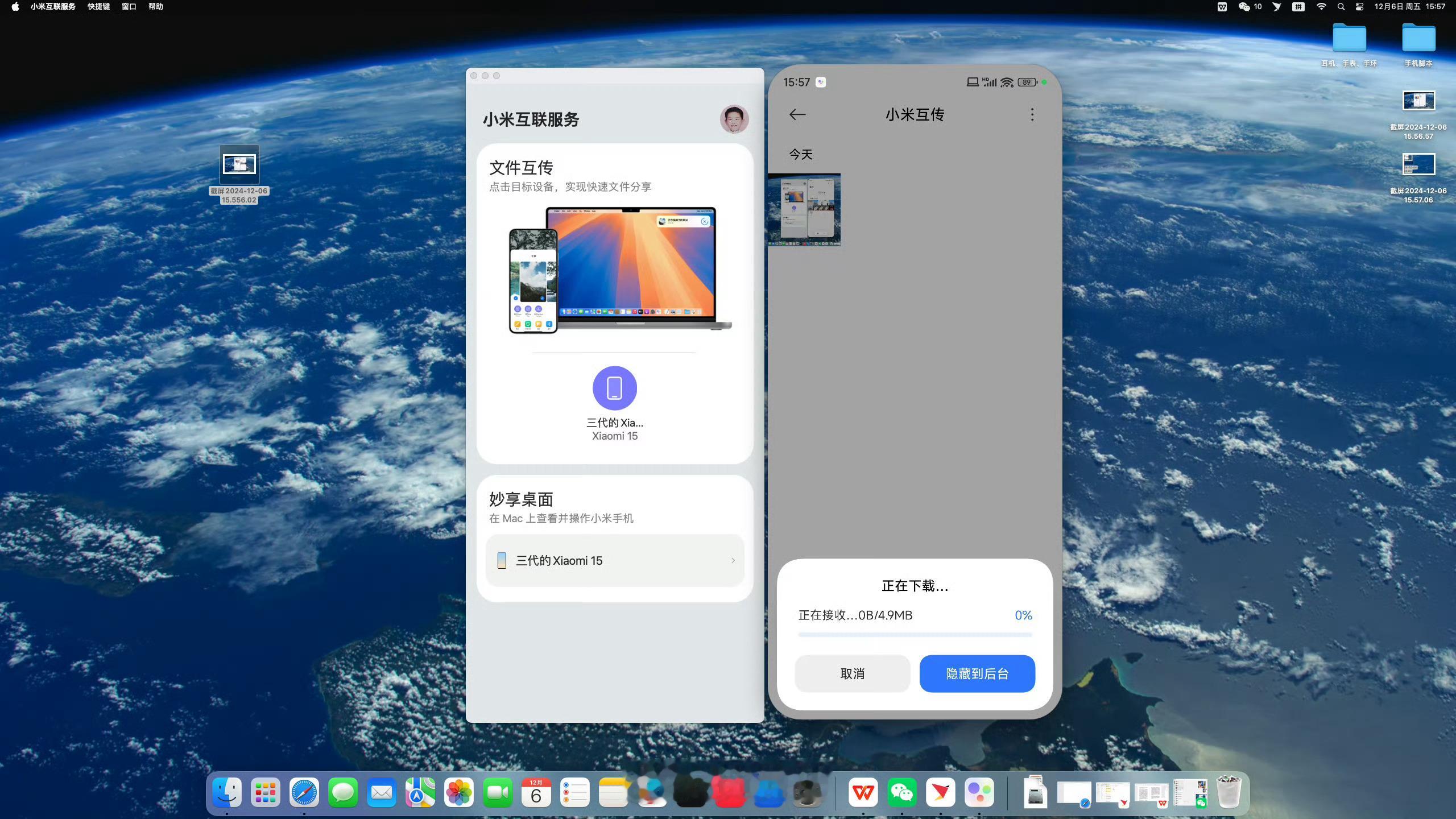Open Notes from the Dock
The height and width of the screenshot is (819, 1456).
pyautogui.click(x=614, y=792)
